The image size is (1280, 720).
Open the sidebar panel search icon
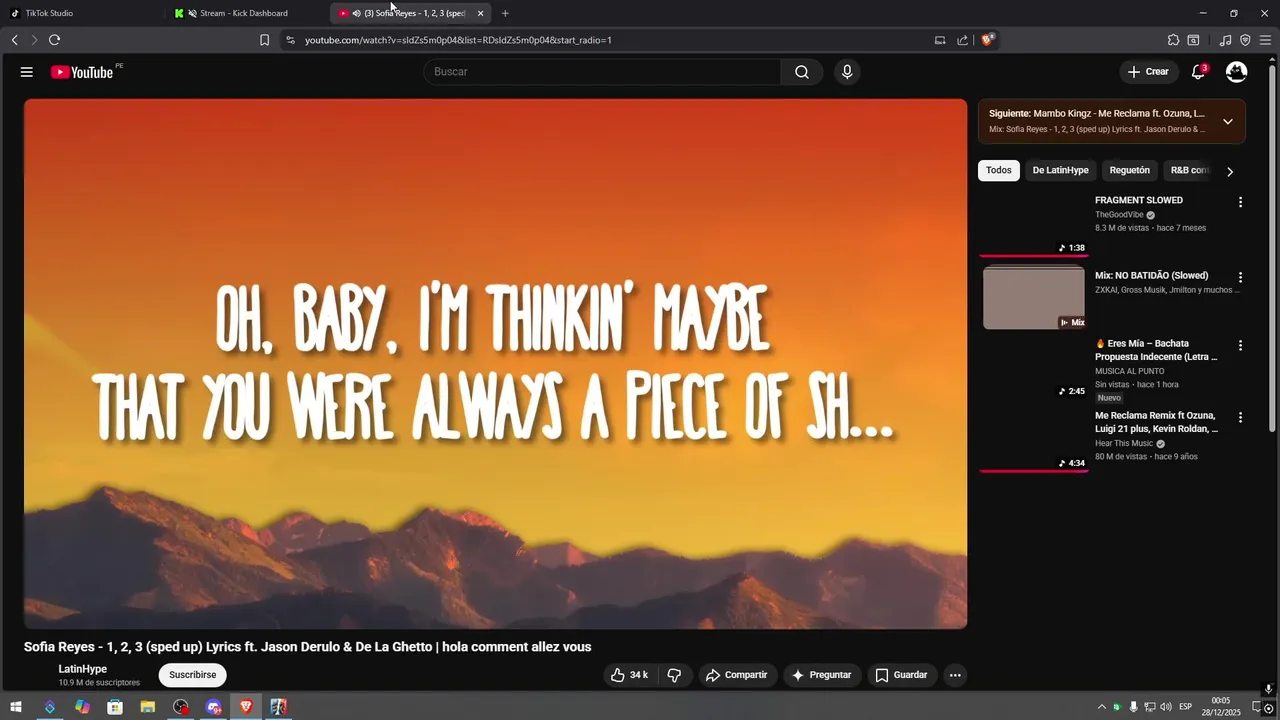[1193, 40]
